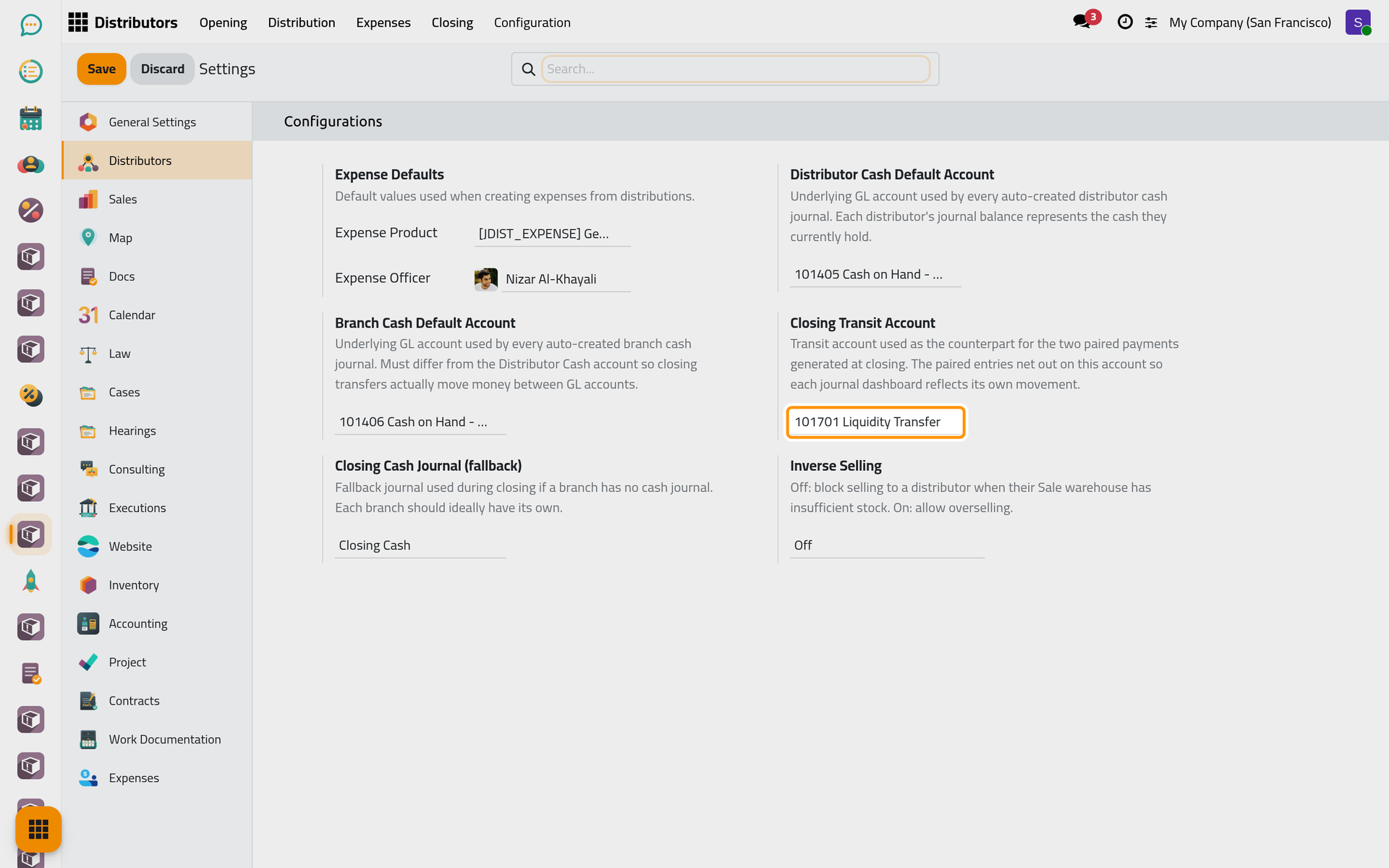Select Map settings section

click(x=157, y=237)
